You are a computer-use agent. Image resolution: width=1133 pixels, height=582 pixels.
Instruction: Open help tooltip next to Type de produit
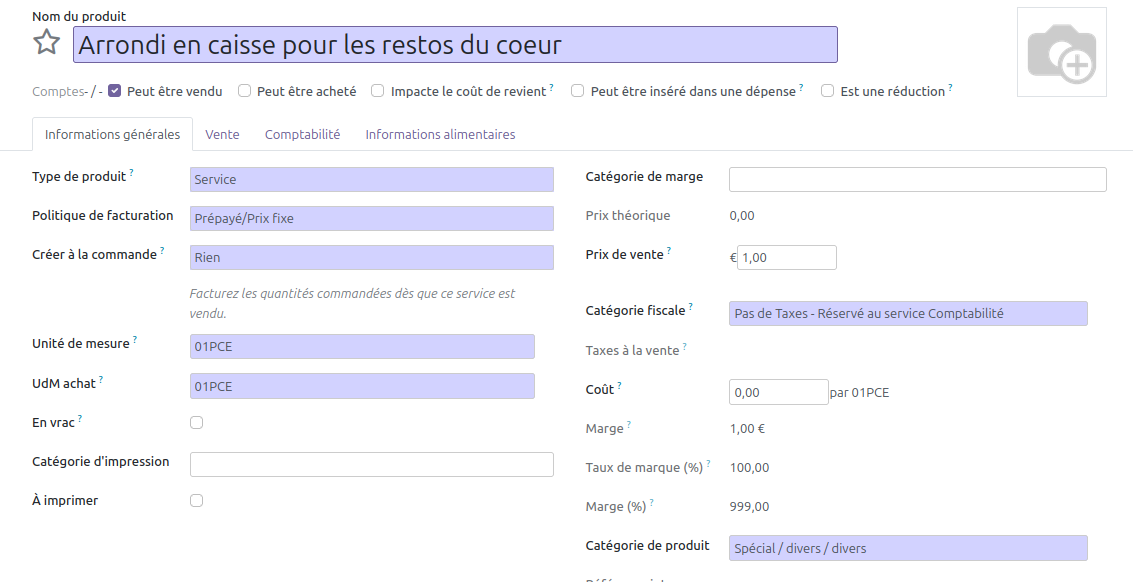pyautogui.click(x=132, y=173)
